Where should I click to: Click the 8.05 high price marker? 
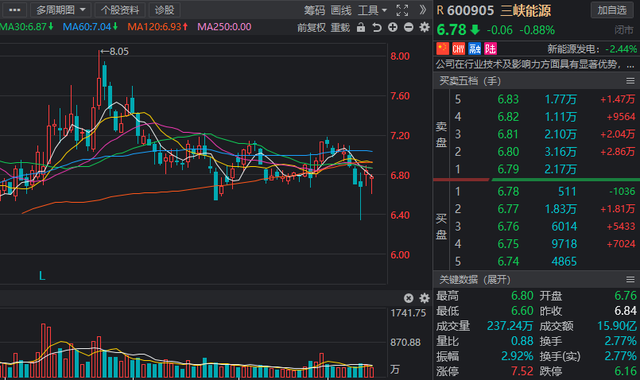point(115,51)
